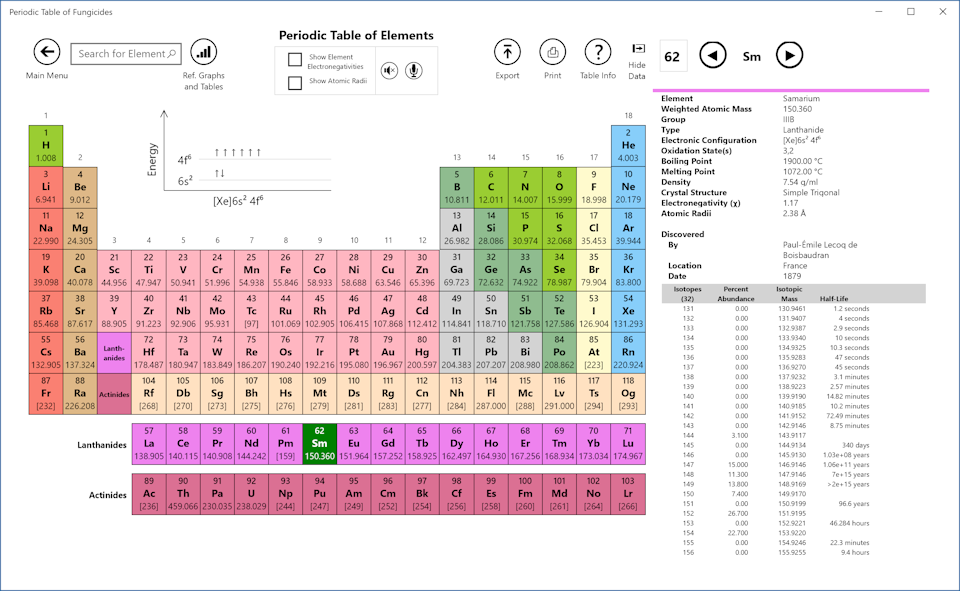Check the Show Atomic Radii box
The image size is (960, 591).
pyautogui.click(x=295, y=83)
